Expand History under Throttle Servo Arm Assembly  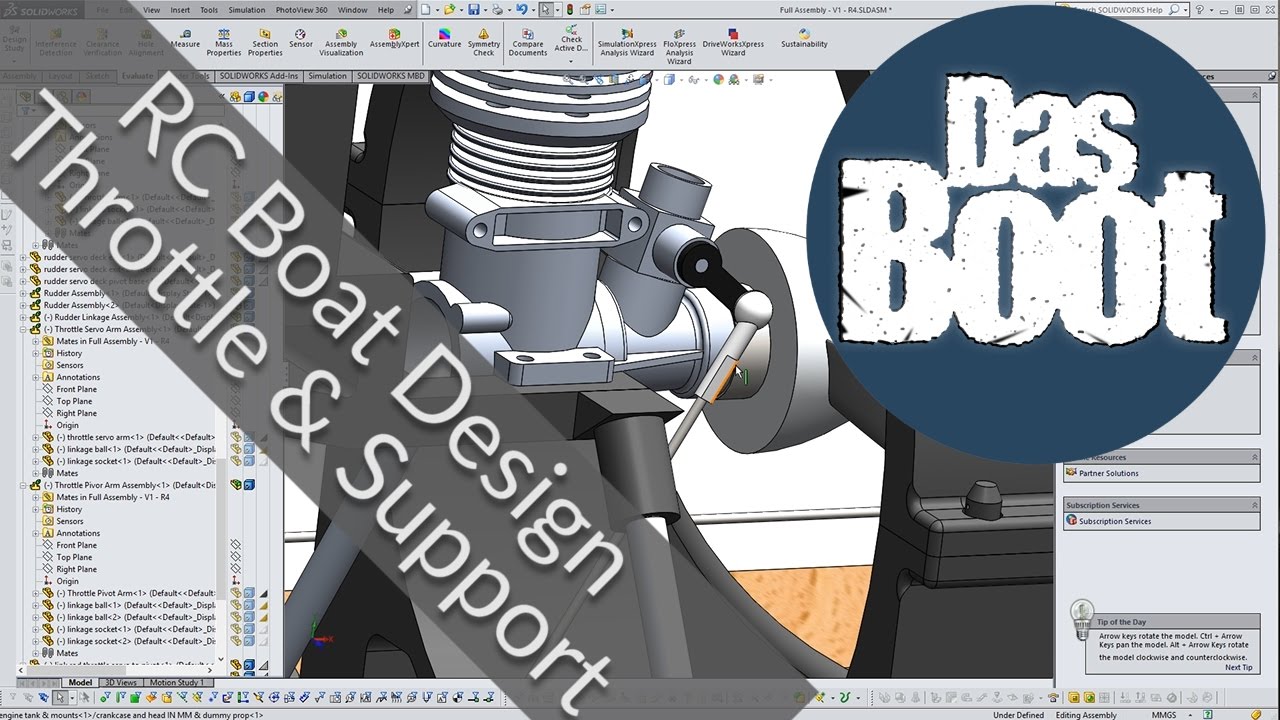[x=36, y=353]
